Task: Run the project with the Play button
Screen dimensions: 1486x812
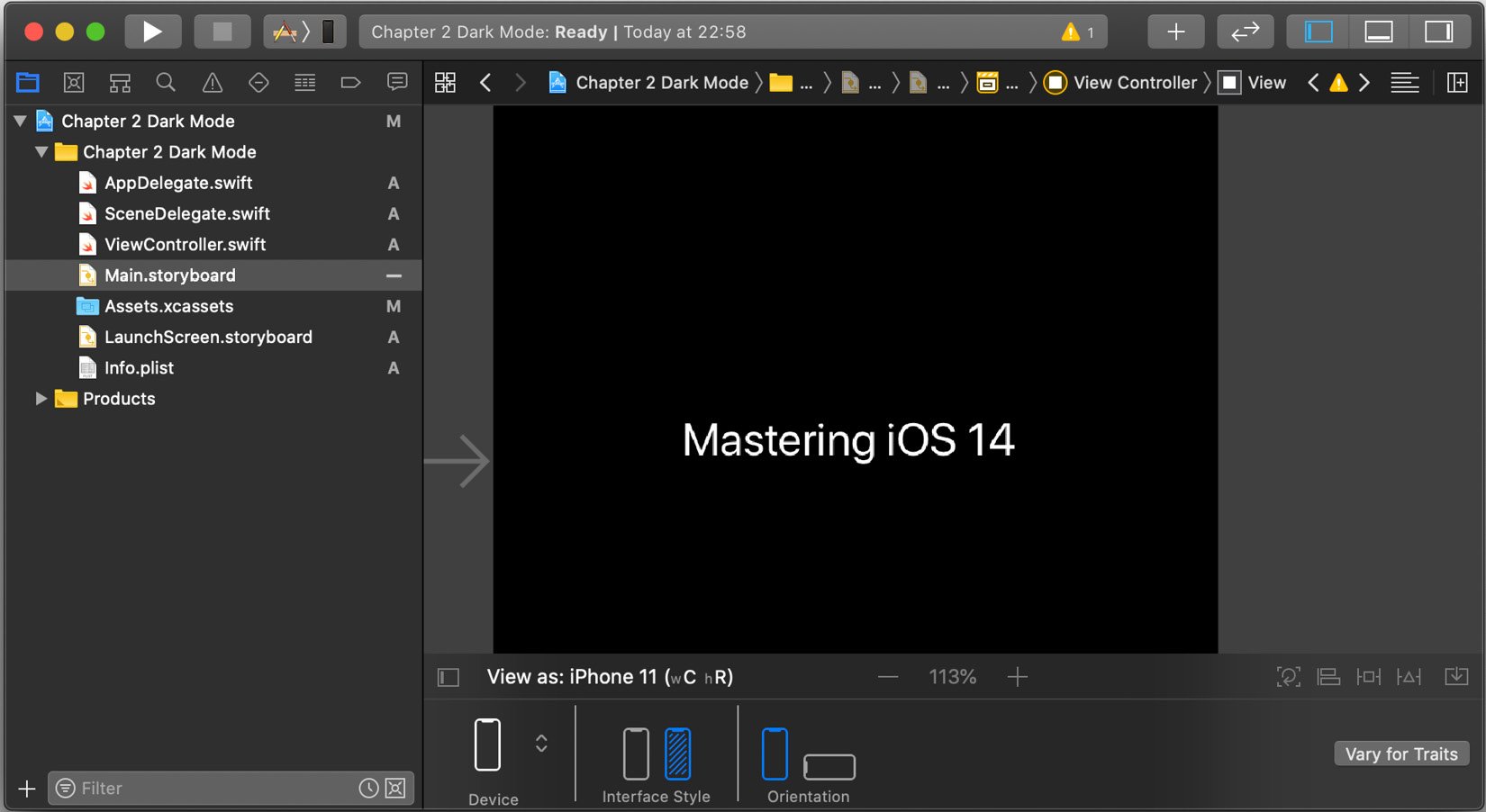Action: (152, 32)
